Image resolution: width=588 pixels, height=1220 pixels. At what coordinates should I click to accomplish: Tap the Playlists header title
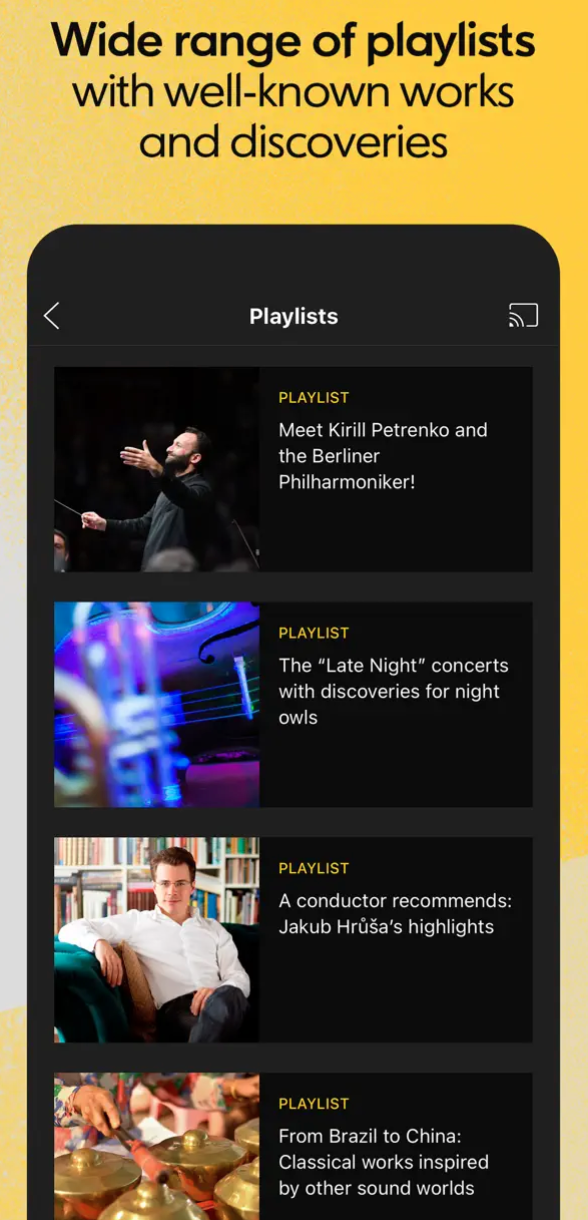click(294, 316)
